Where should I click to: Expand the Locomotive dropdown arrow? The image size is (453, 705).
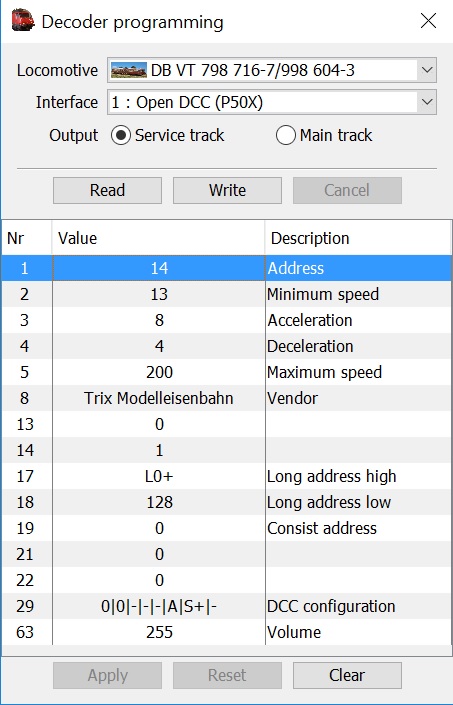(427, 70)
